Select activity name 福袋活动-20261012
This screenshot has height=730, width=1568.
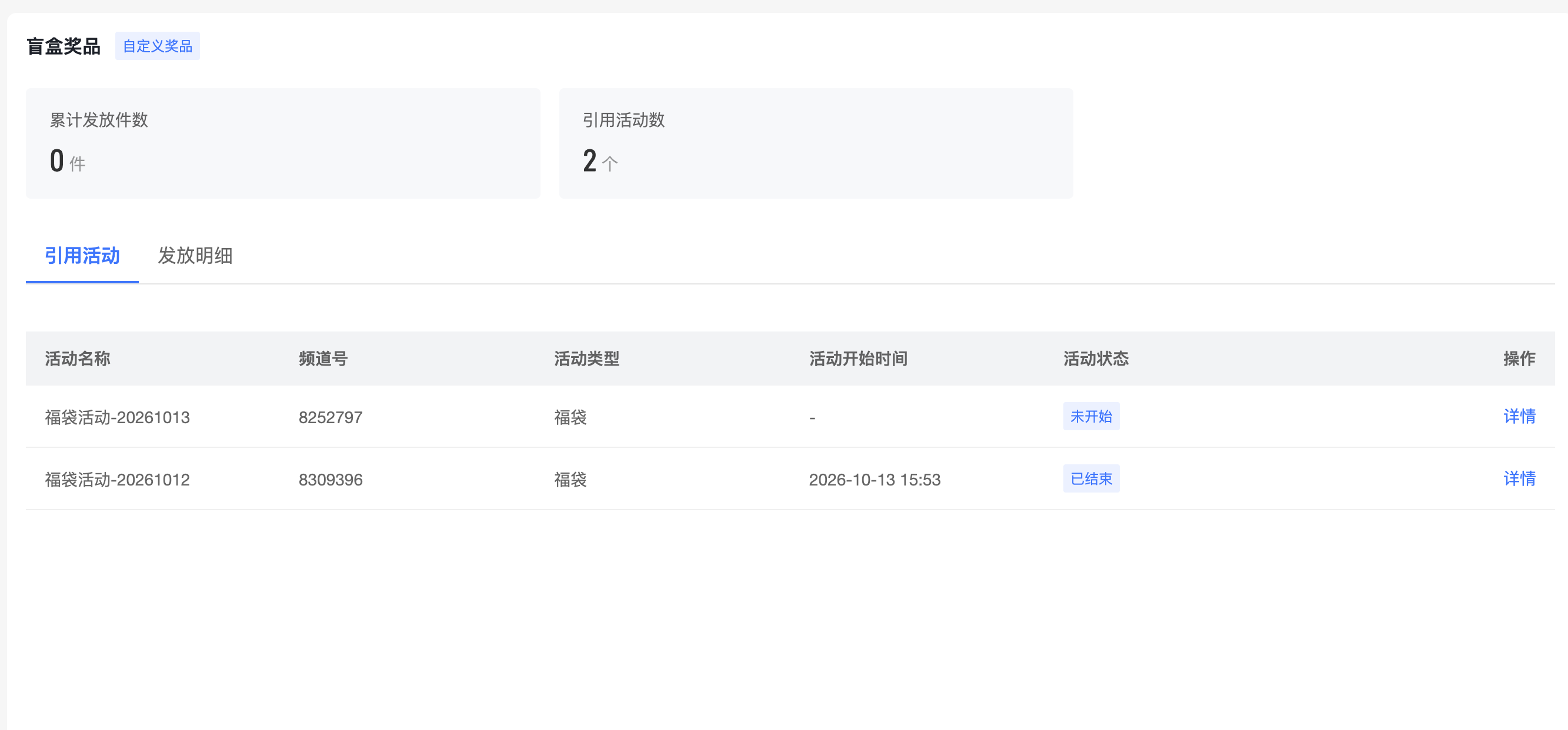pos(118,480)
